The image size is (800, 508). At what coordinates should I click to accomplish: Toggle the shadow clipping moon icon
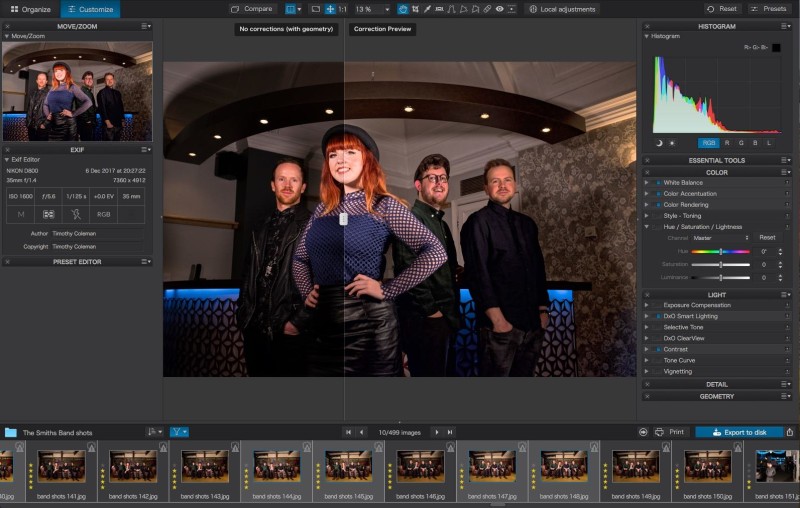[659, 143]
